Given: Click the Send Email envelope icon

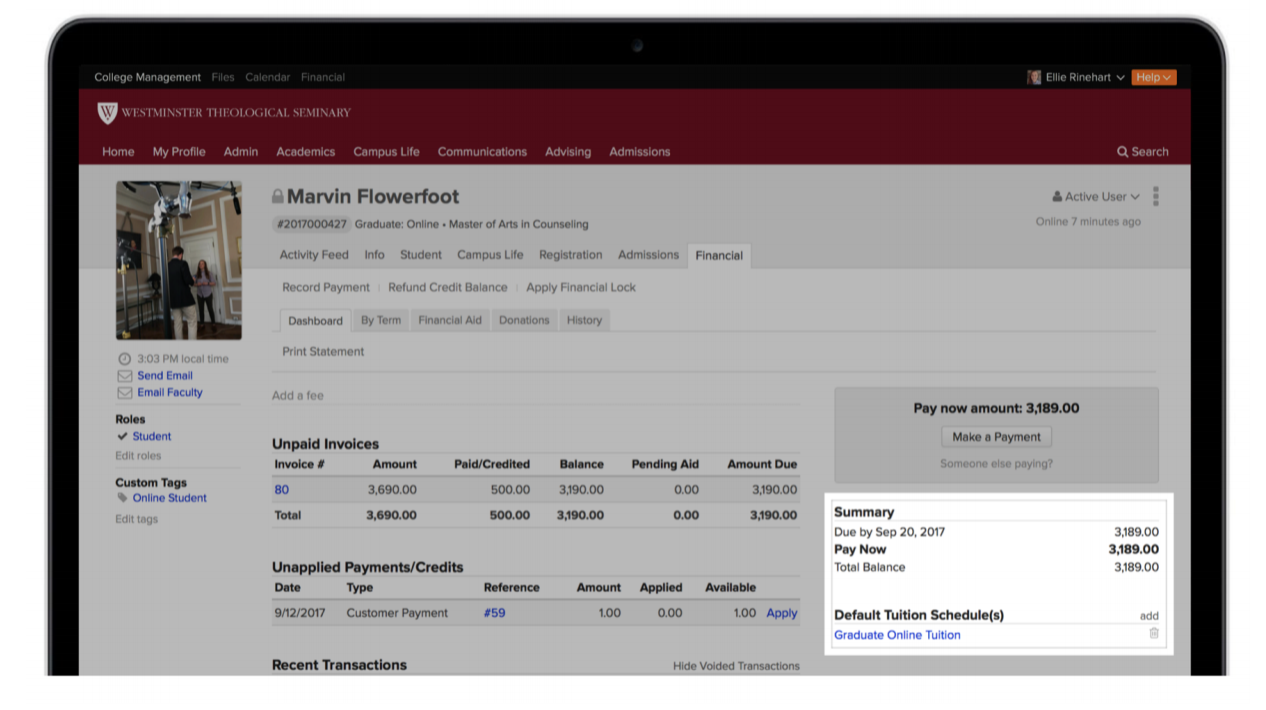Looking at the screenshot, I should (125, 376).
